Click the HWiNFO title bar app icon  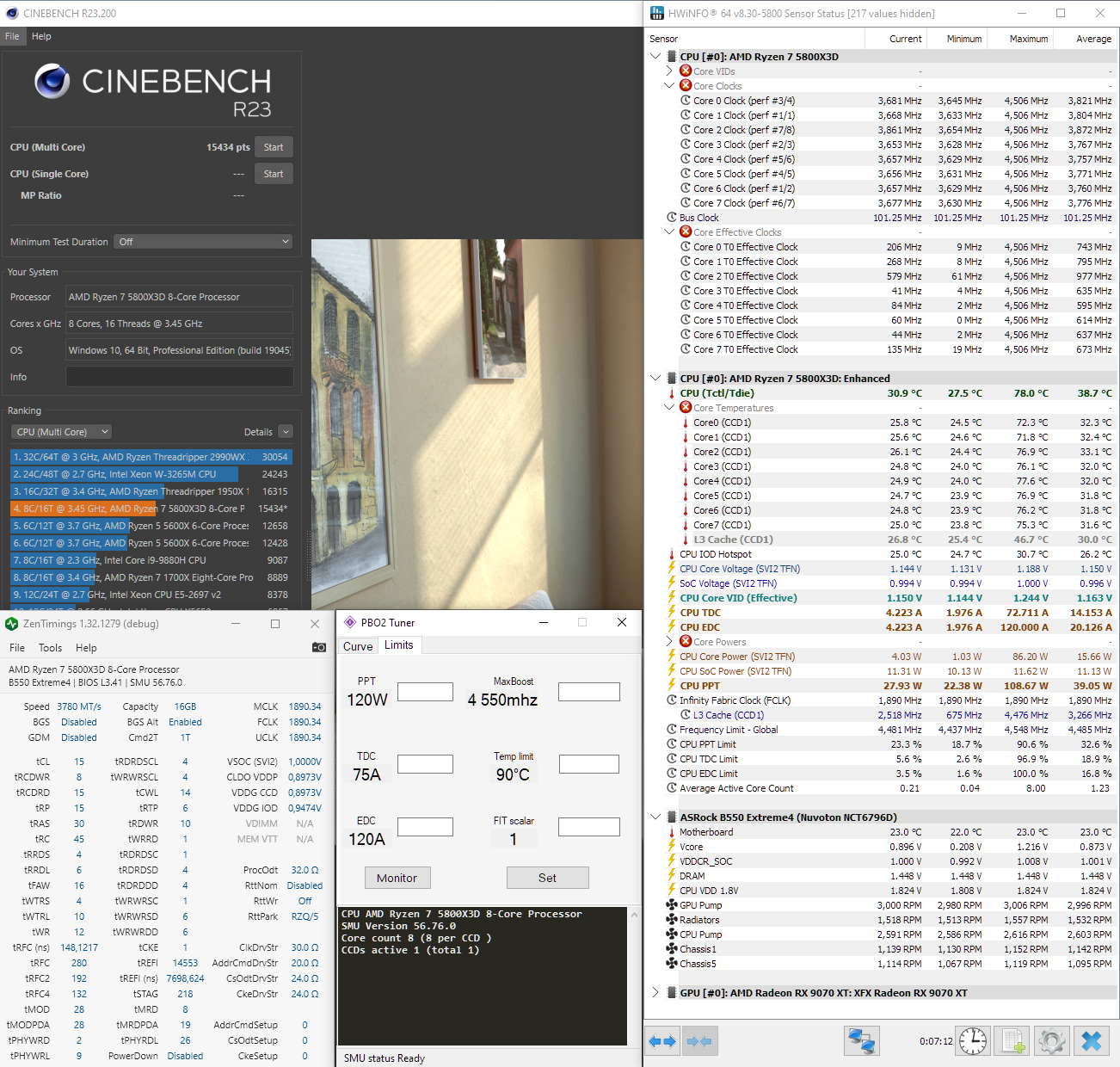657,13
